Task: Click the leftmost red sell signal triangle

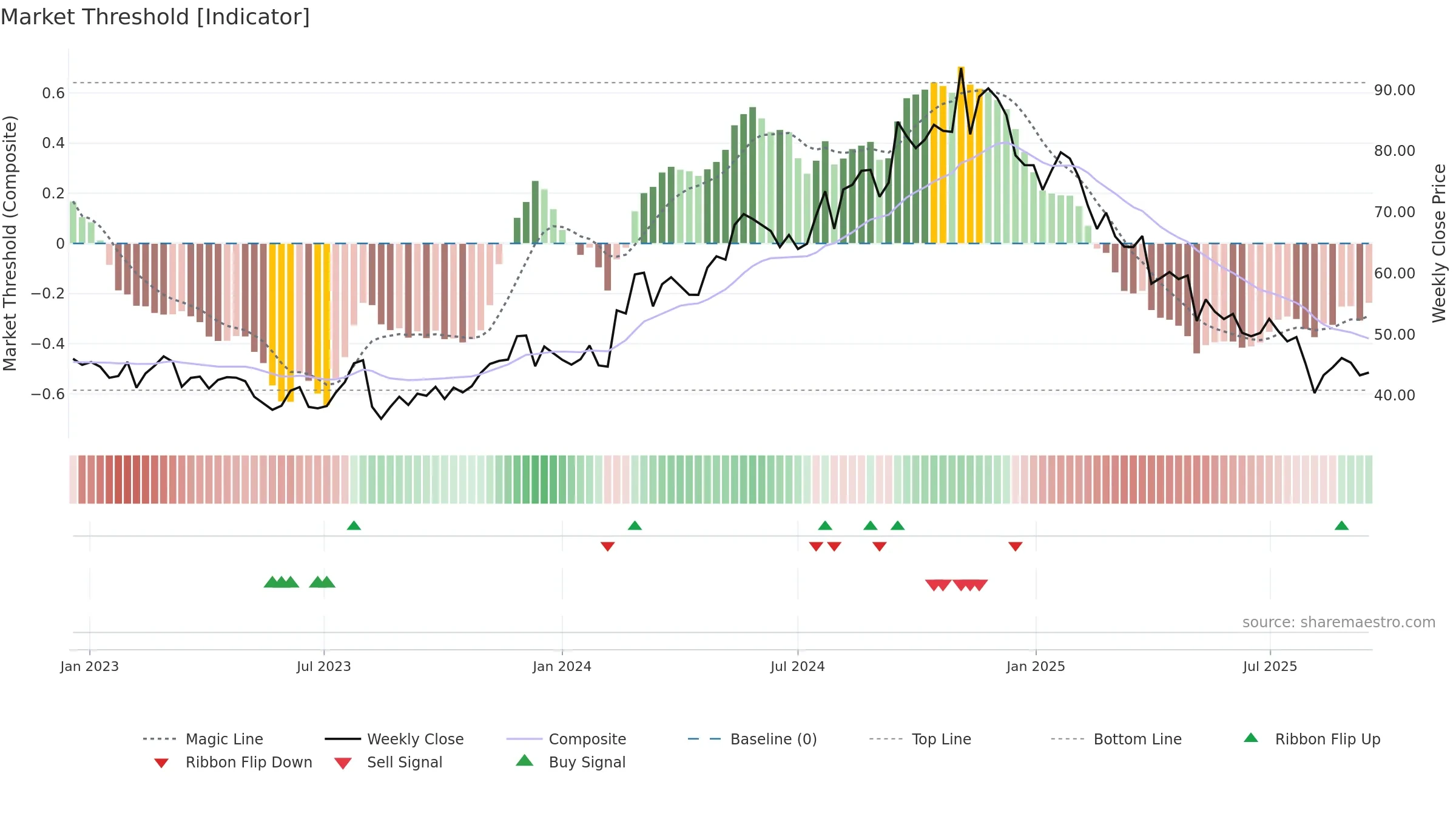Action: coord(933,585)
